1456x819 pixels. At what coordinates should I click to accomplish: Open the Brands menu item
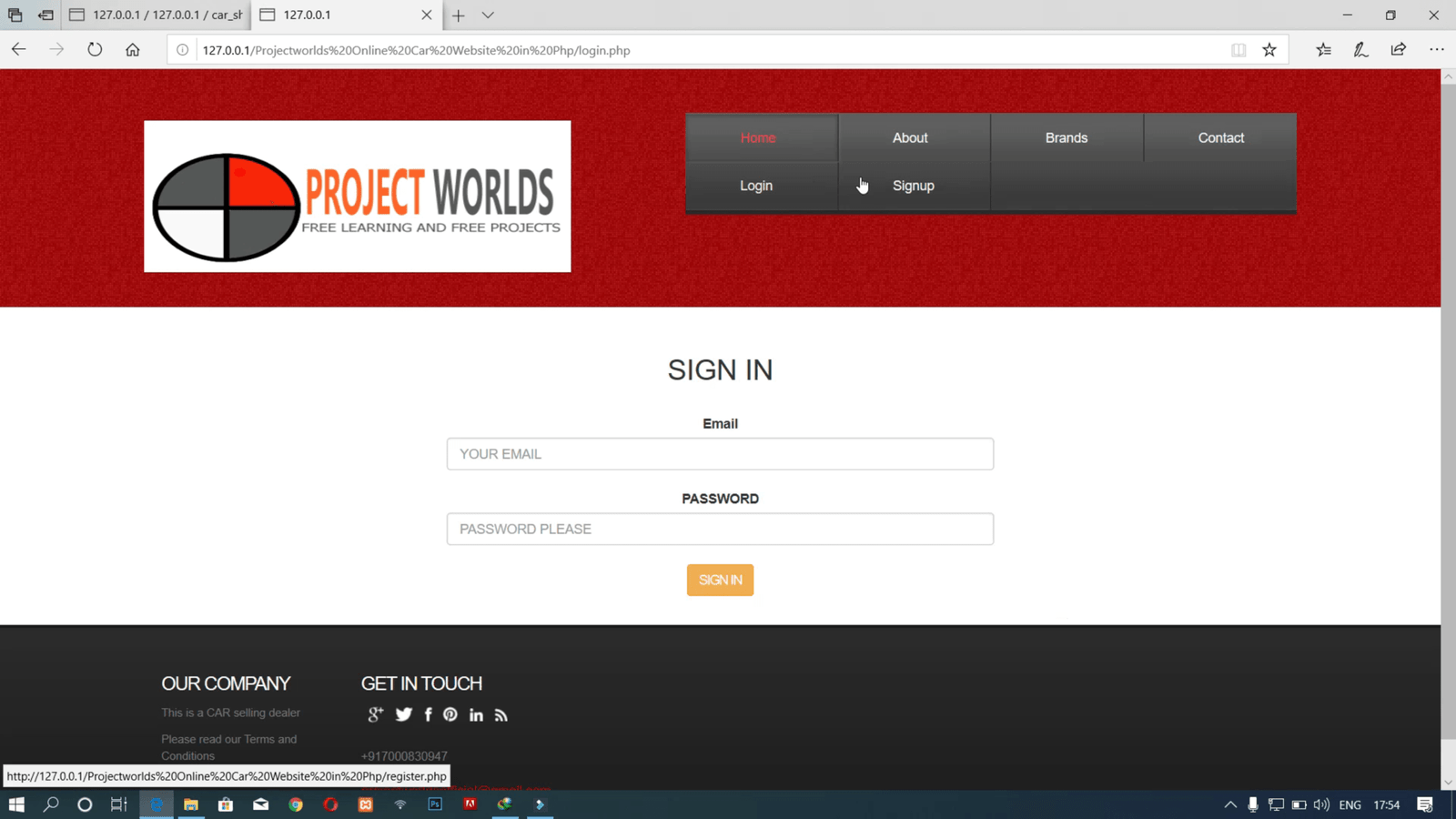[x=1066, y=138]
